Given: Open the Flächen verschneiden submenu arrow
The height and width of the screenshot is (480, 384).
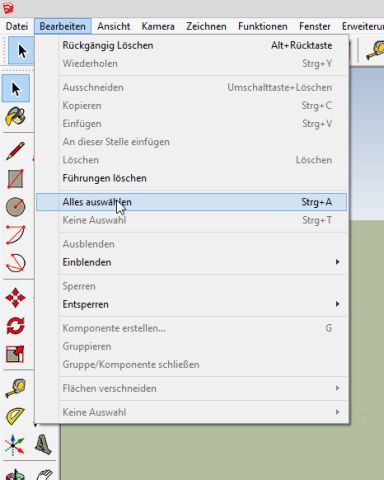Looking at the screenshot, I should 337,388.
